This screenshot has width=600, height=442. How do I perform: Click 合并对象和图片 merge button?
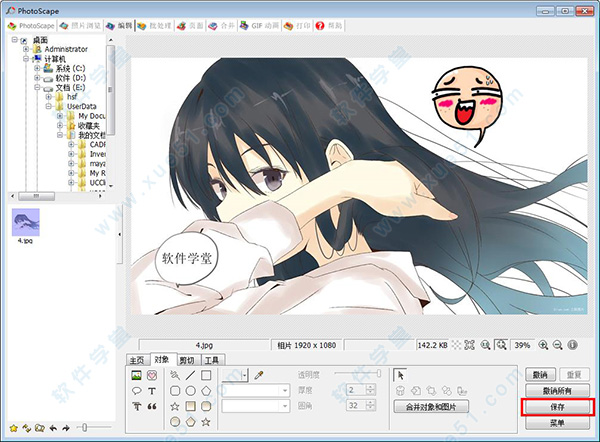(x=431, y=407)
